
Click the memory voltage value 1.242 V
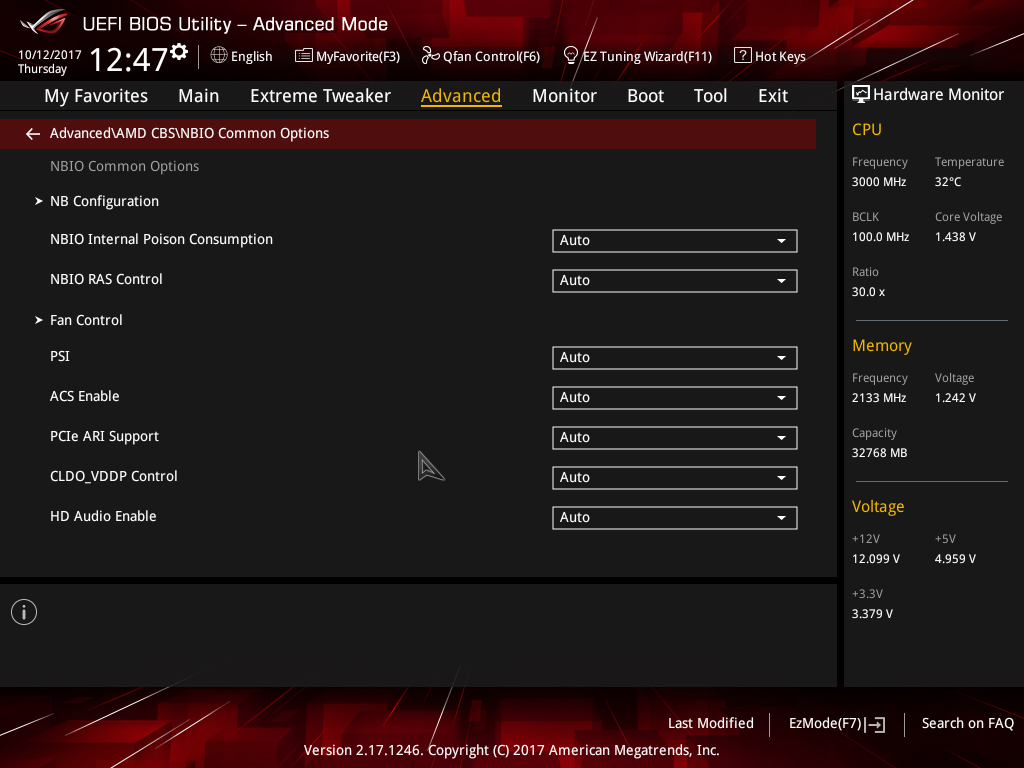click(x=955, y=398)
